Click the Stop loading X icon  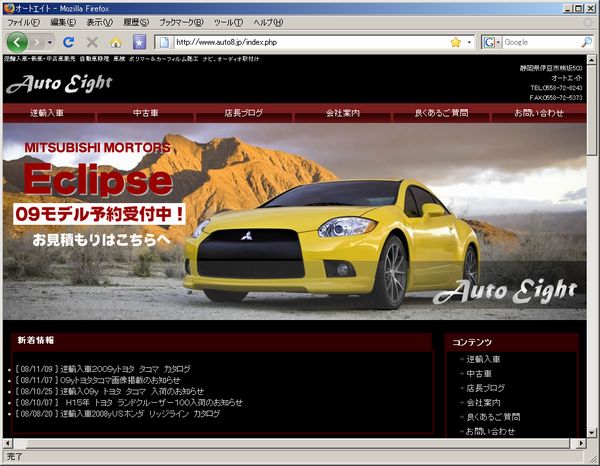coord(92,42)
